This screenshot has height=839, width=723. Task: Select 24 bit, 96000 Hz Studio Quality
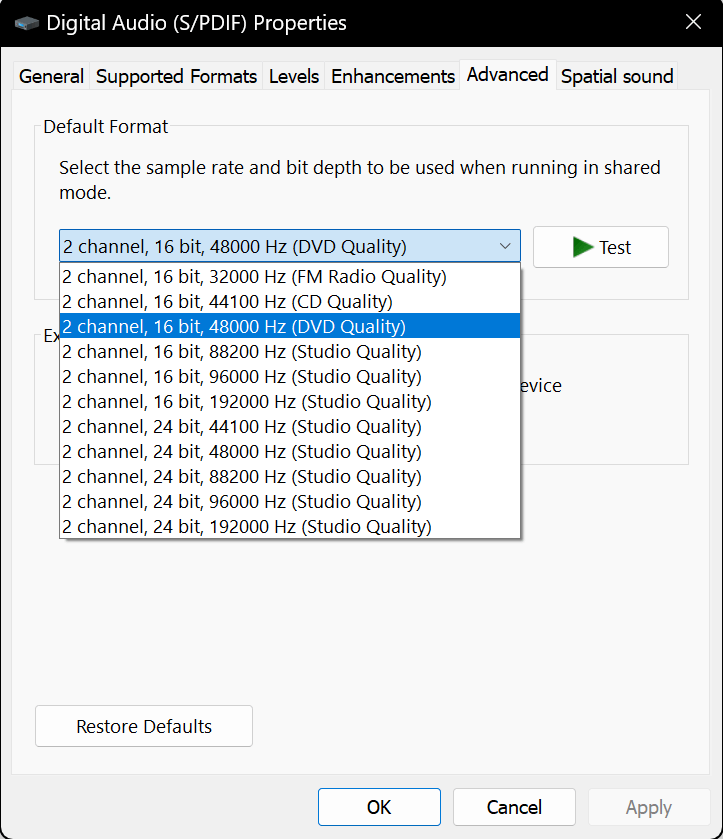[x=290, y=502]
